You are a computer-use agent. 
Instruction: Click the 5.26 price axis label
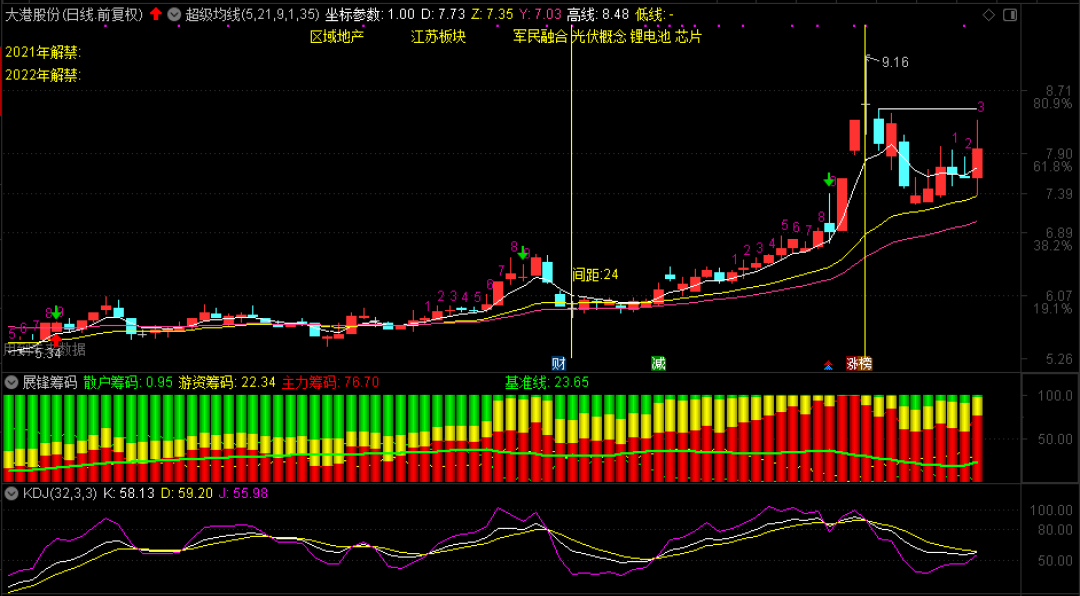tap(1059, 359)
